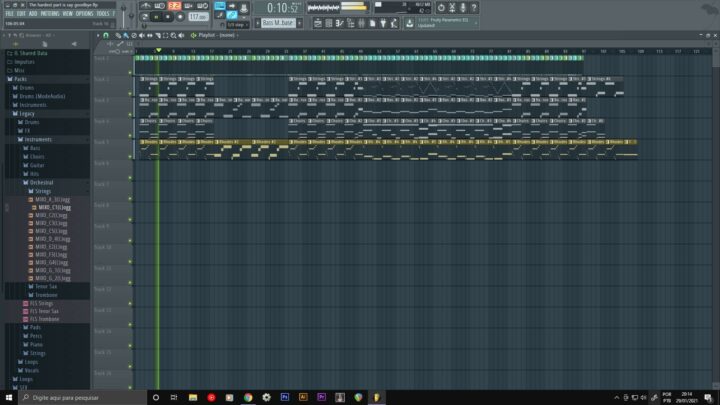This screenshot has width=720, height=405.
Task: Open the PATTERNS menu
Action: [49, 14]
